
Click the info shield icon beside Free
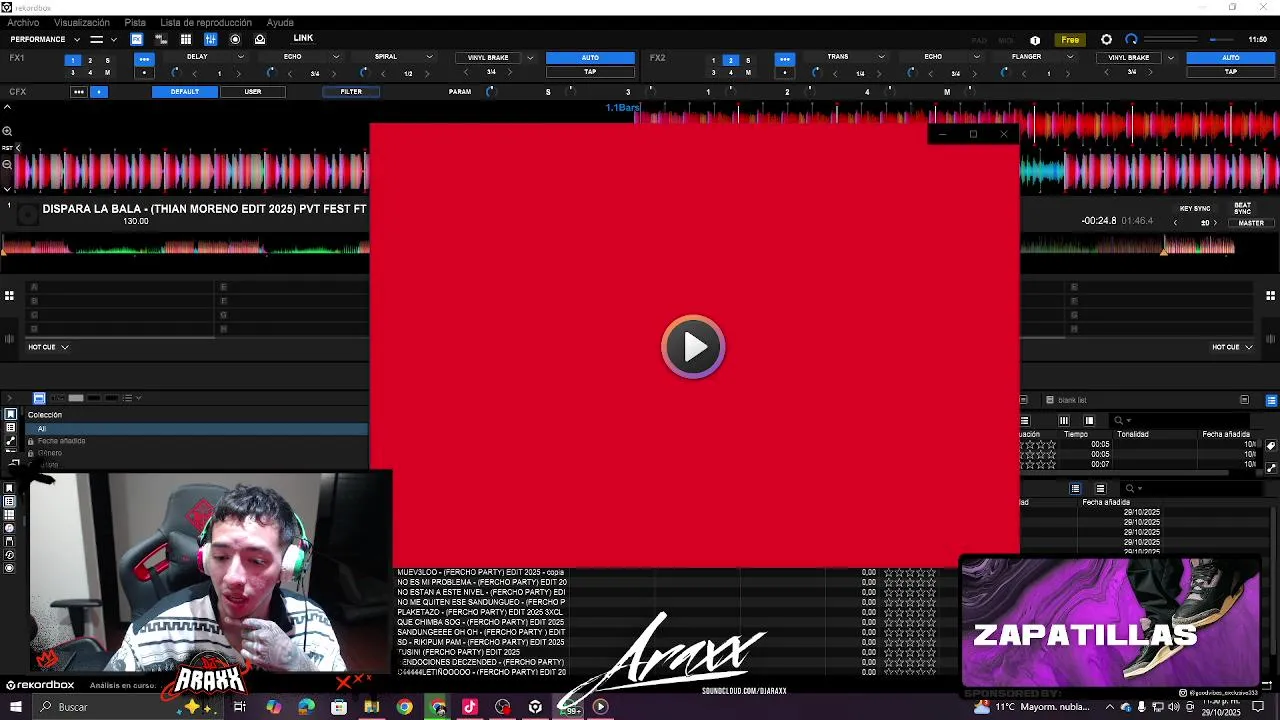(1035, 40)
